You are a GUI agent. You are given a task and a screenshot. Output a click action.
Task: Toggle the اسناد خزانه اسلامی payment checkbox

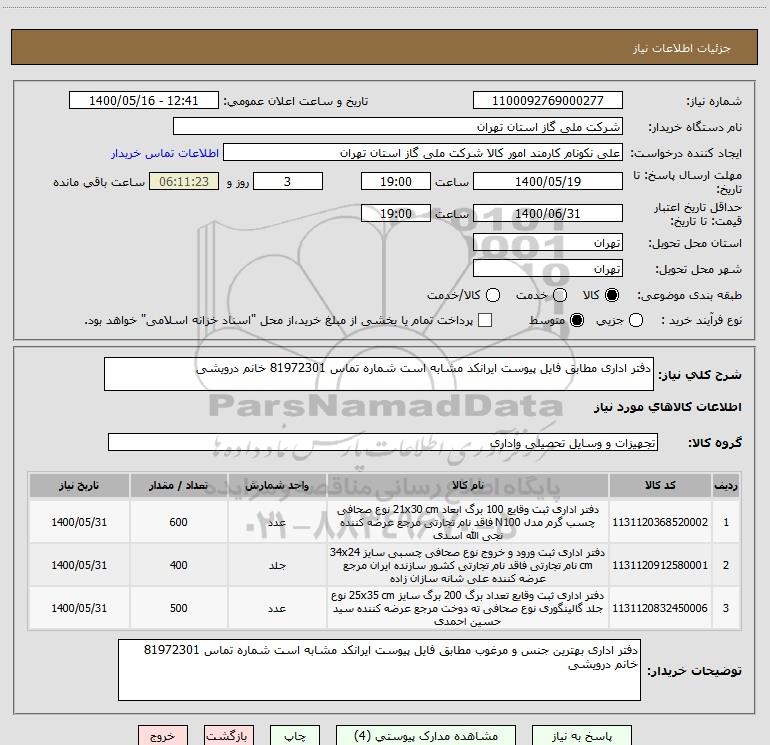(x=485, y=320)
